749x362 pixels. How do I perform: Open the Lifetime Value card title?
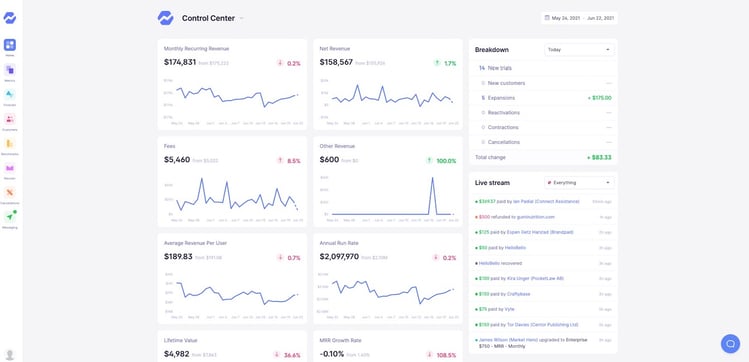click(x=181, y=341)
